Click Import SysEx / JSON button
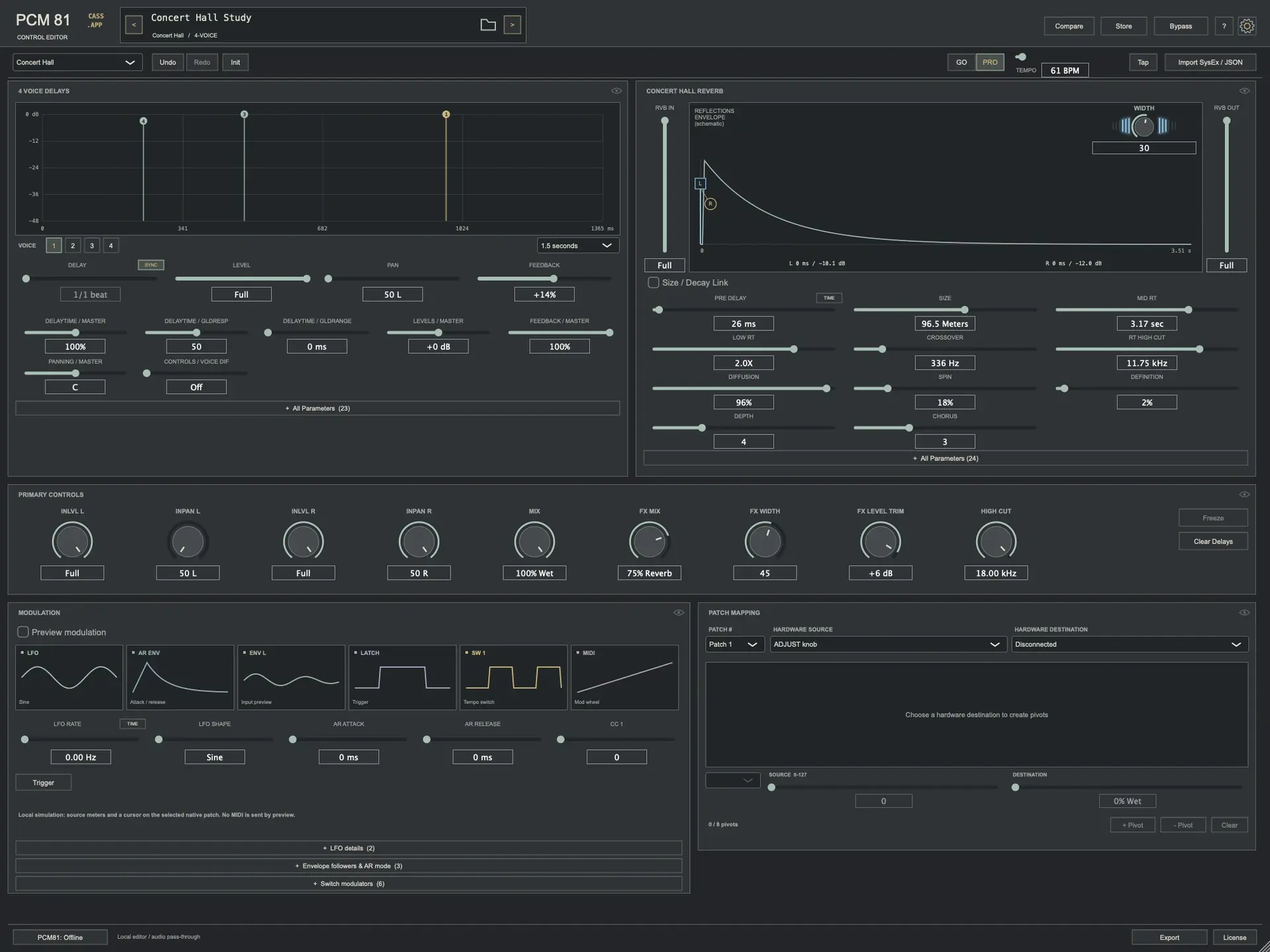This screenshot has width=1270, height=952. pyautogui.click(x=1210, y=62)
